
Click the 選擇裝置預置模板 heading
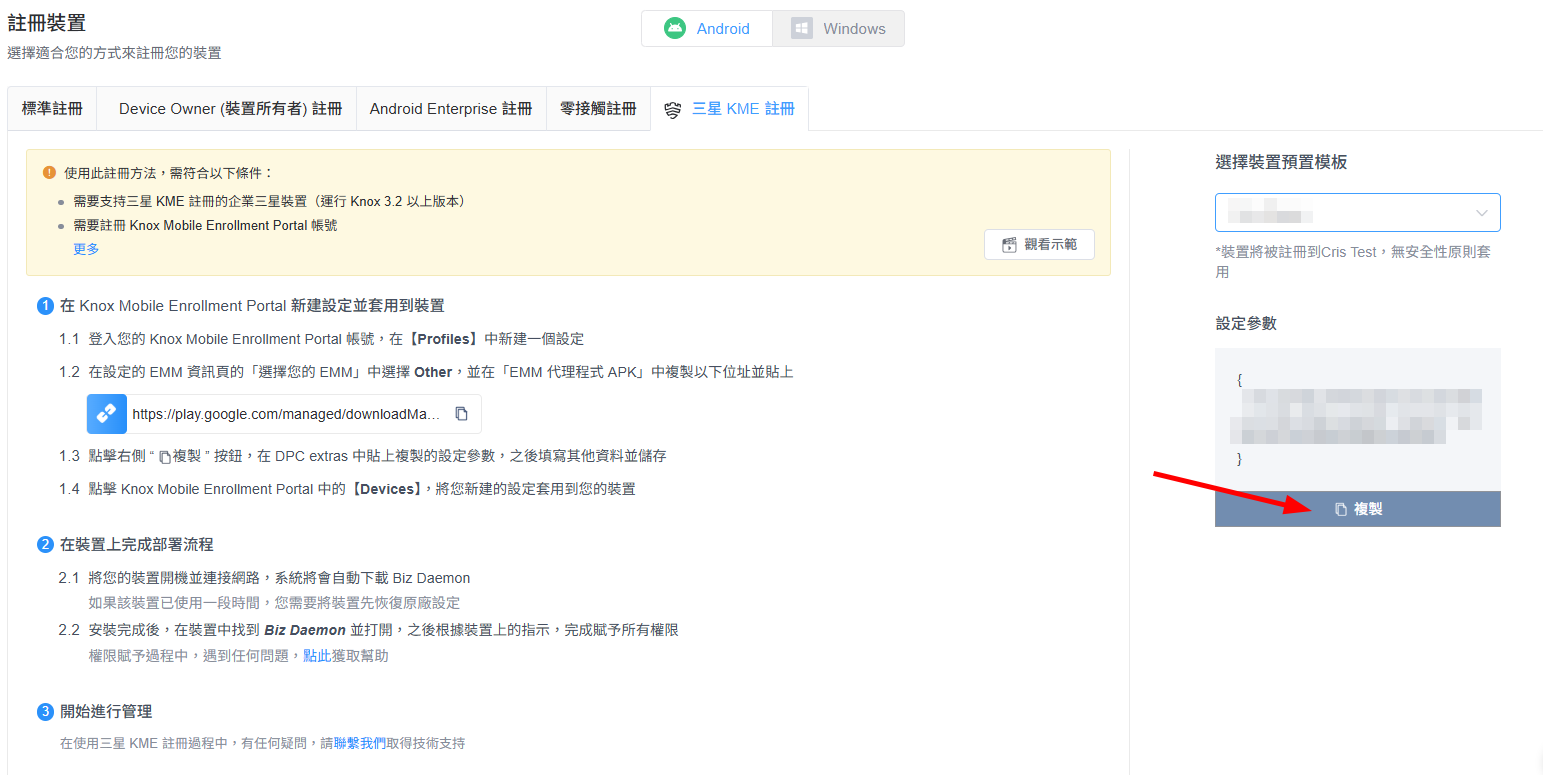coord(1282,162)
